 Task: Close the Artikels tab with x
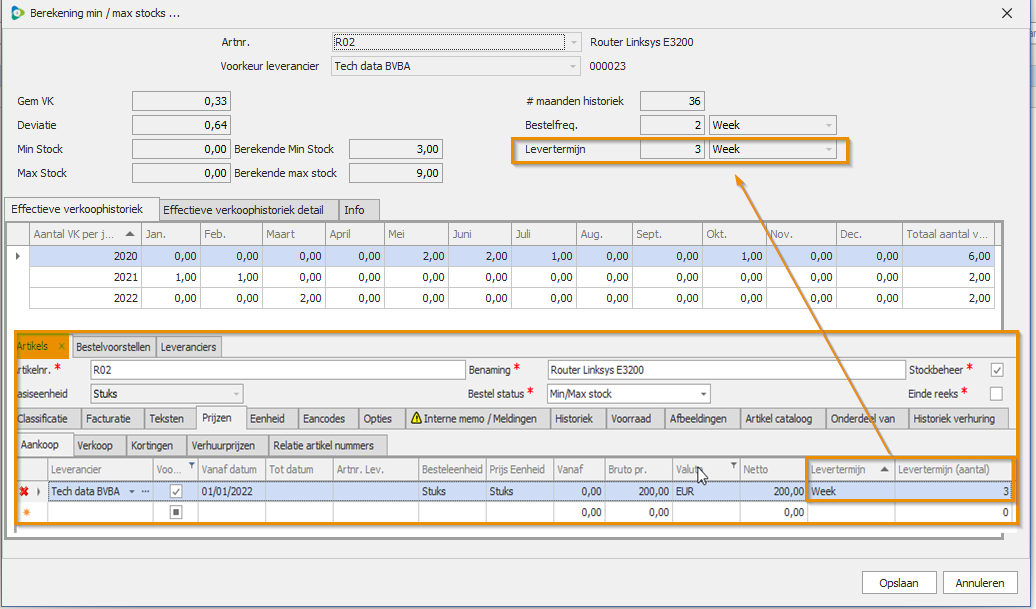60,347
